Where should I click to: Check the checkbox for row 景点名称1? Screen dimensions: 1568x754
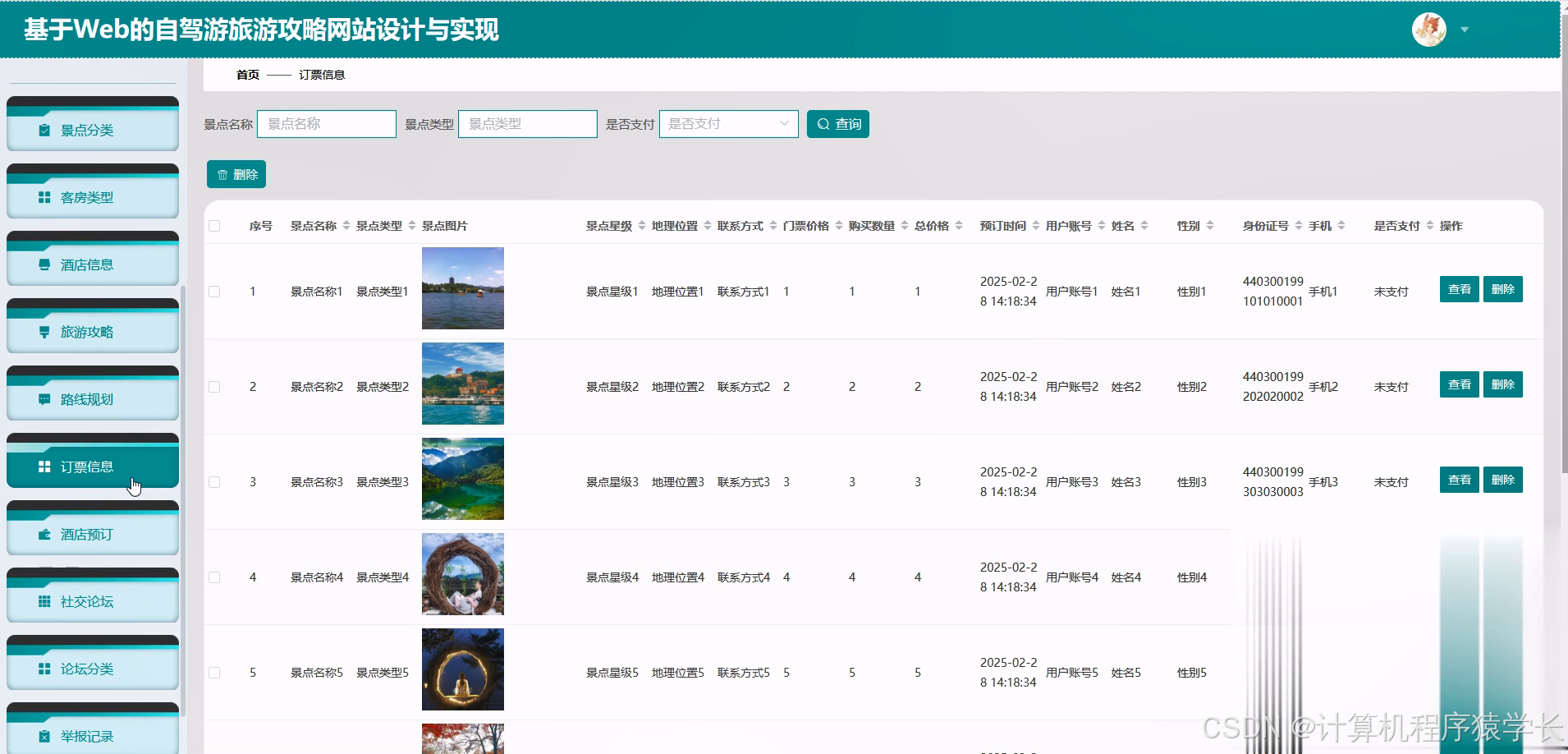click(215, 290)
